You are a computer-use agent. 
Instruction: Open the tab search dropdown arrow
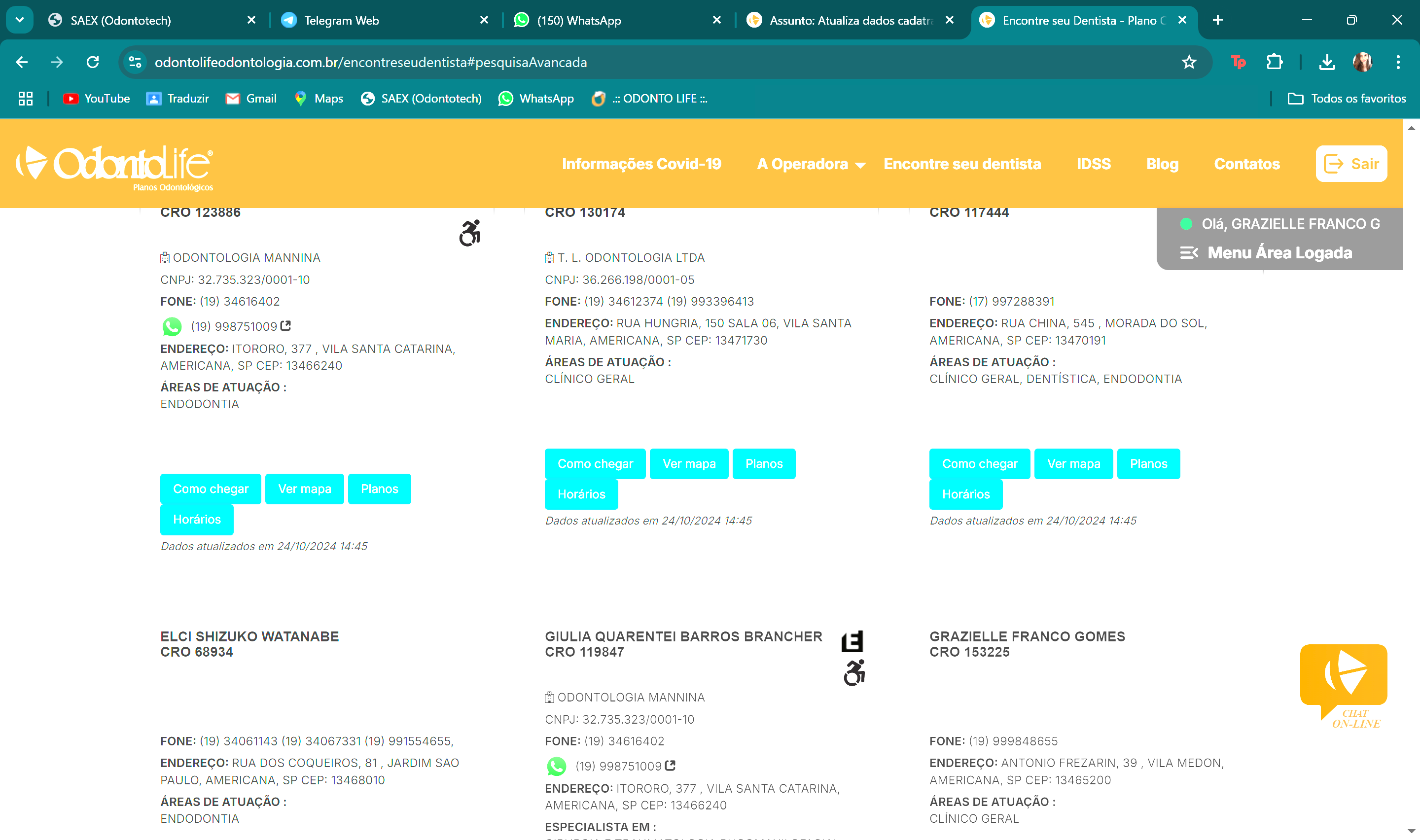pyautogui.click(x=19, y=20)
